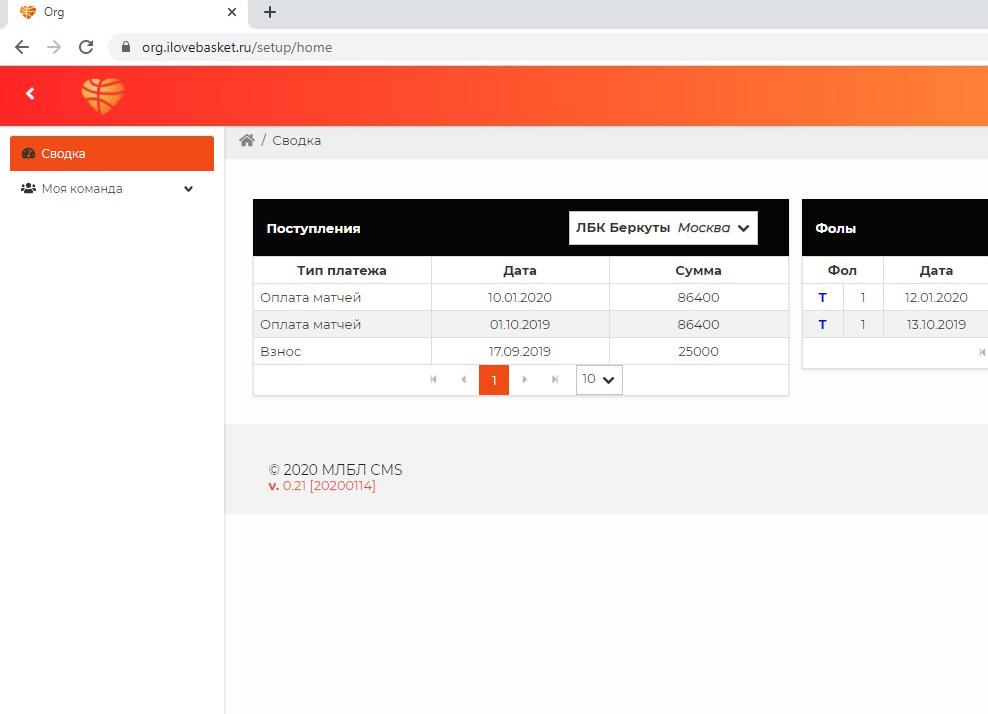This screenshot has width=988, height=714.
Task: Collapse sidebar with the left chevron
Action: [30, 94]
